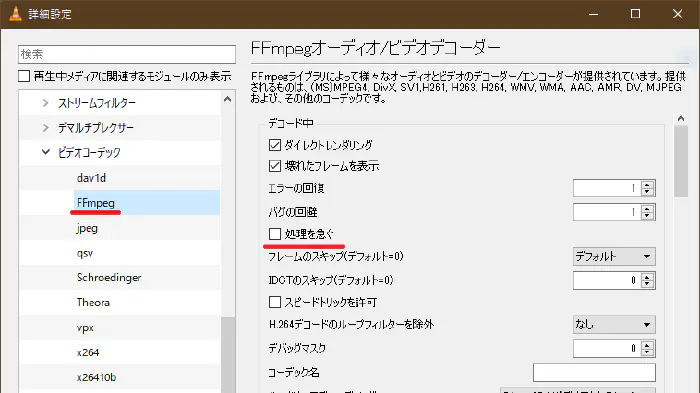The width and height of the screenshot is (700, 393).
Task: Enable 再生中メディアに関連するモジュールのみ表示 checkbox
Action: 24,76
